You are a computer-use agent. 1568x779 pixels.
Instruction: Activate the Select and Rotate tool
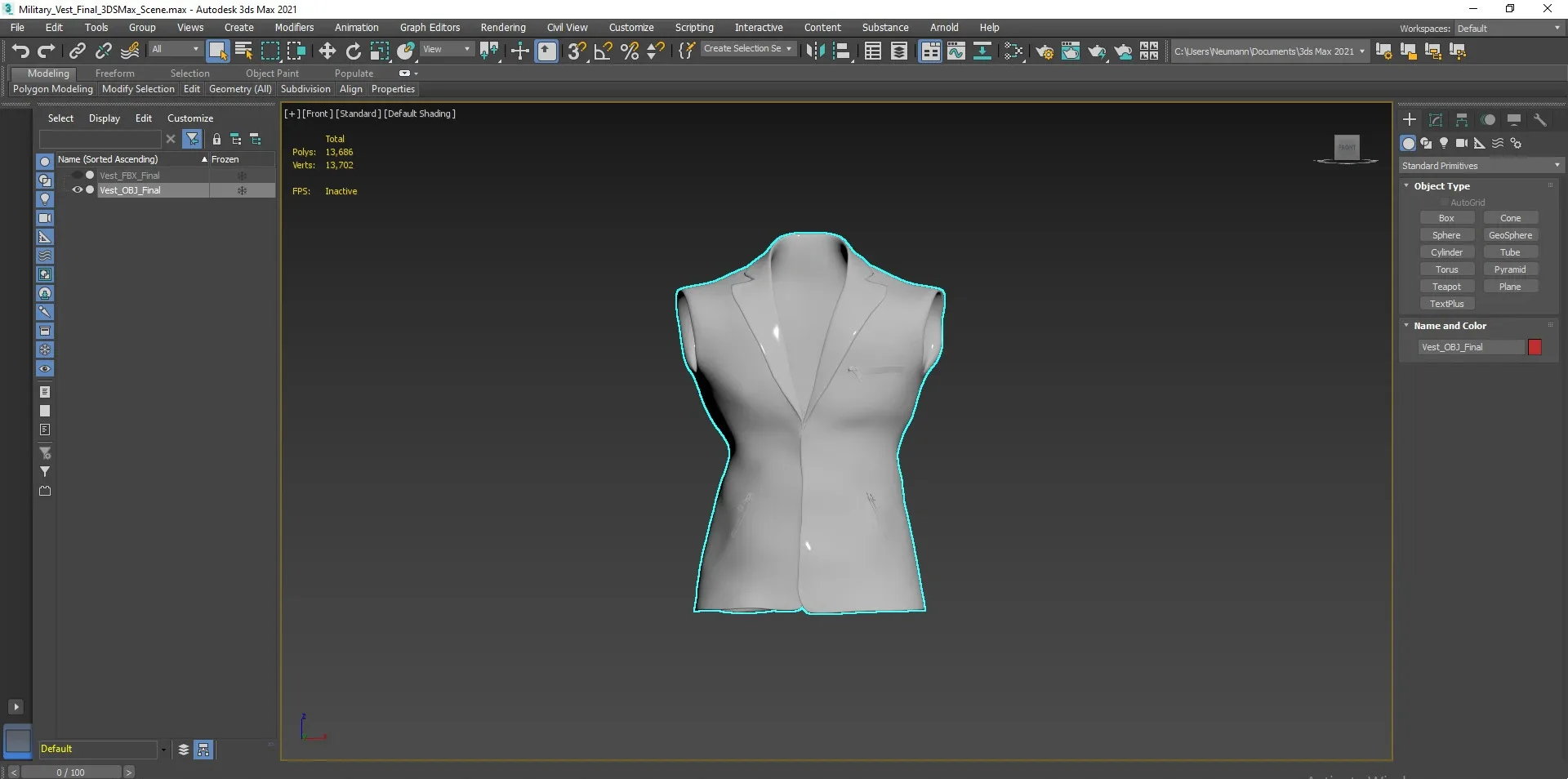353,51
